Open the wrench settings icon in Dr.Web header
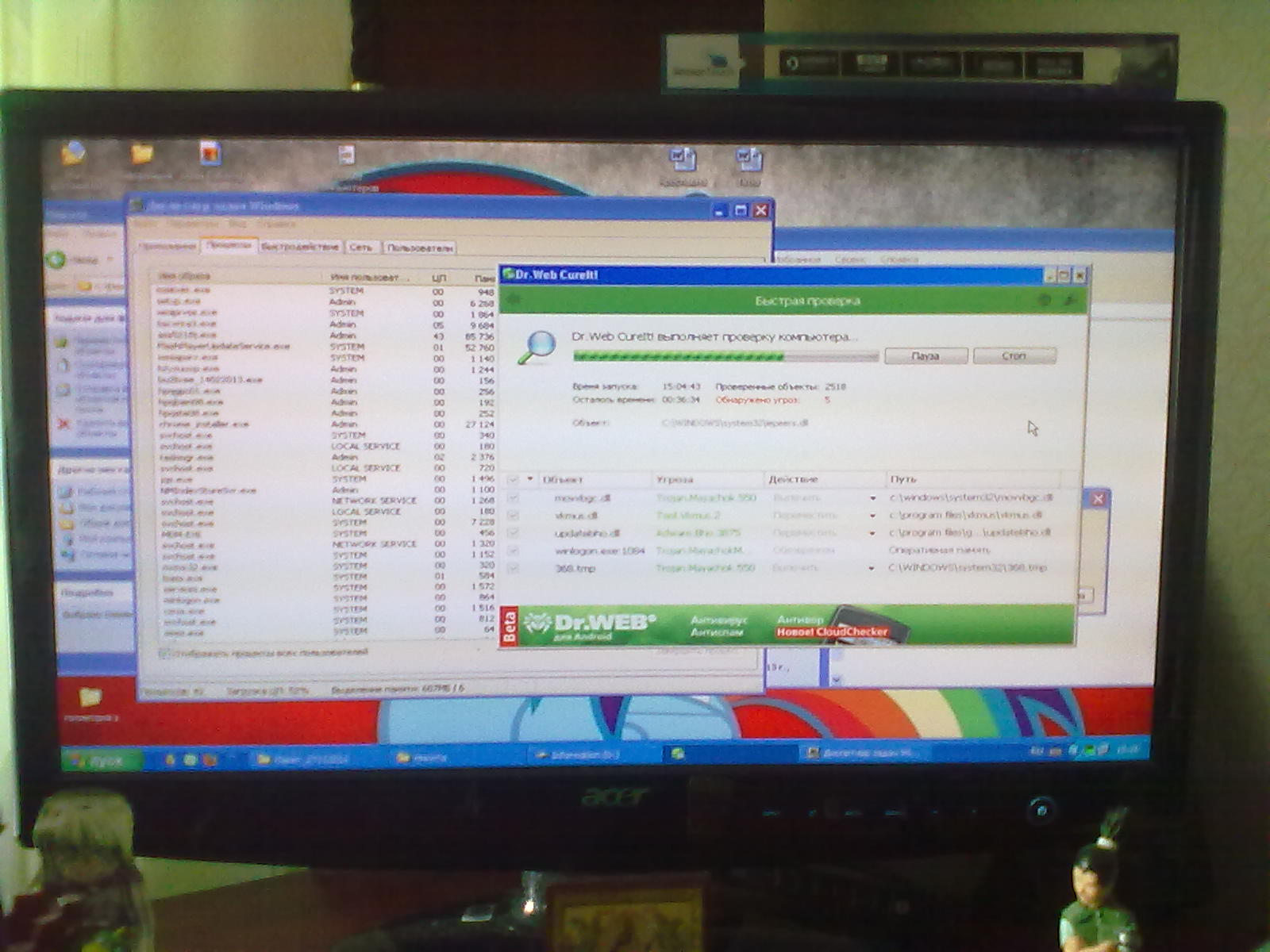The height and width of the screenshot is (952, 1270). pyautogui.click(x=1069, y=300)
